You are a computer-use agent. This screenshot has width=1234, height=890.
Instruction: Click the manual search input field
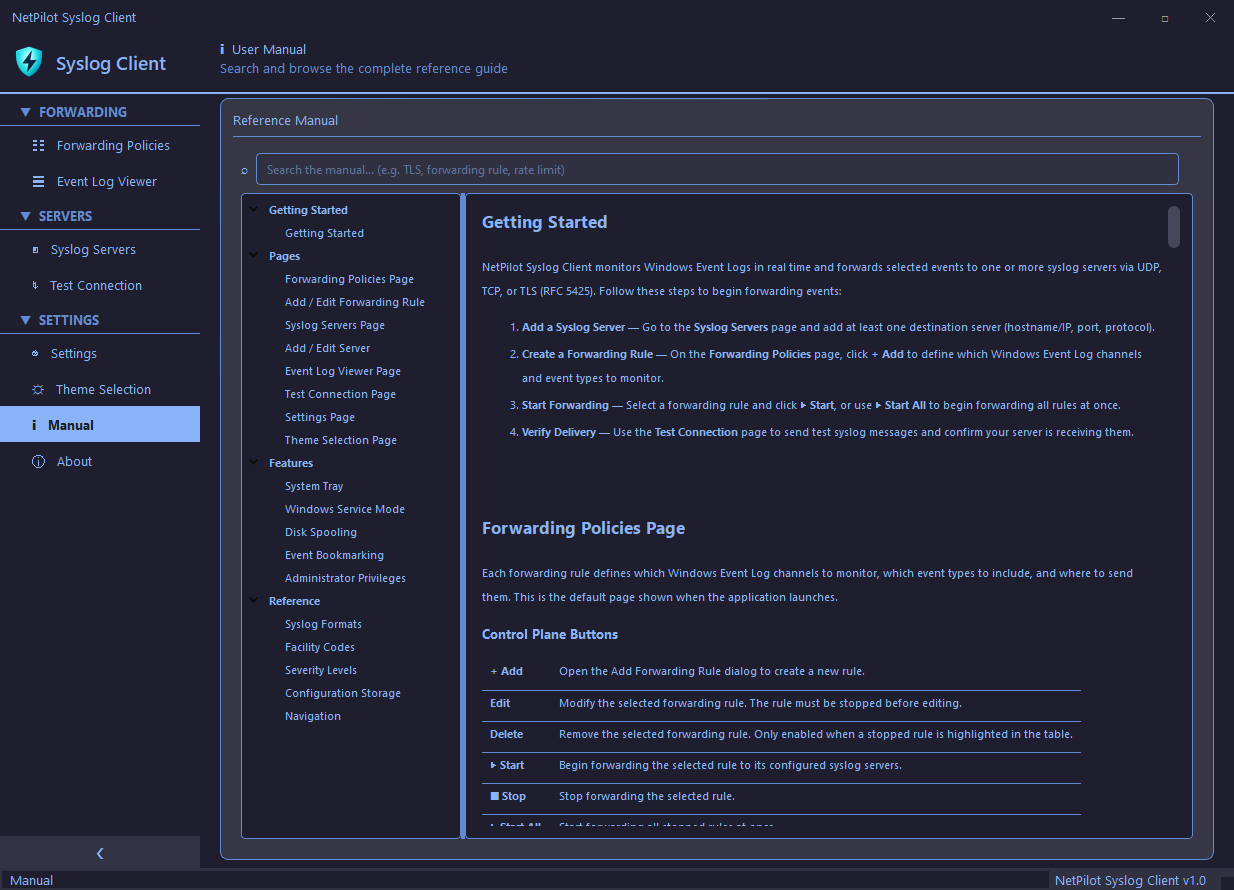click(x=716, y=169)
